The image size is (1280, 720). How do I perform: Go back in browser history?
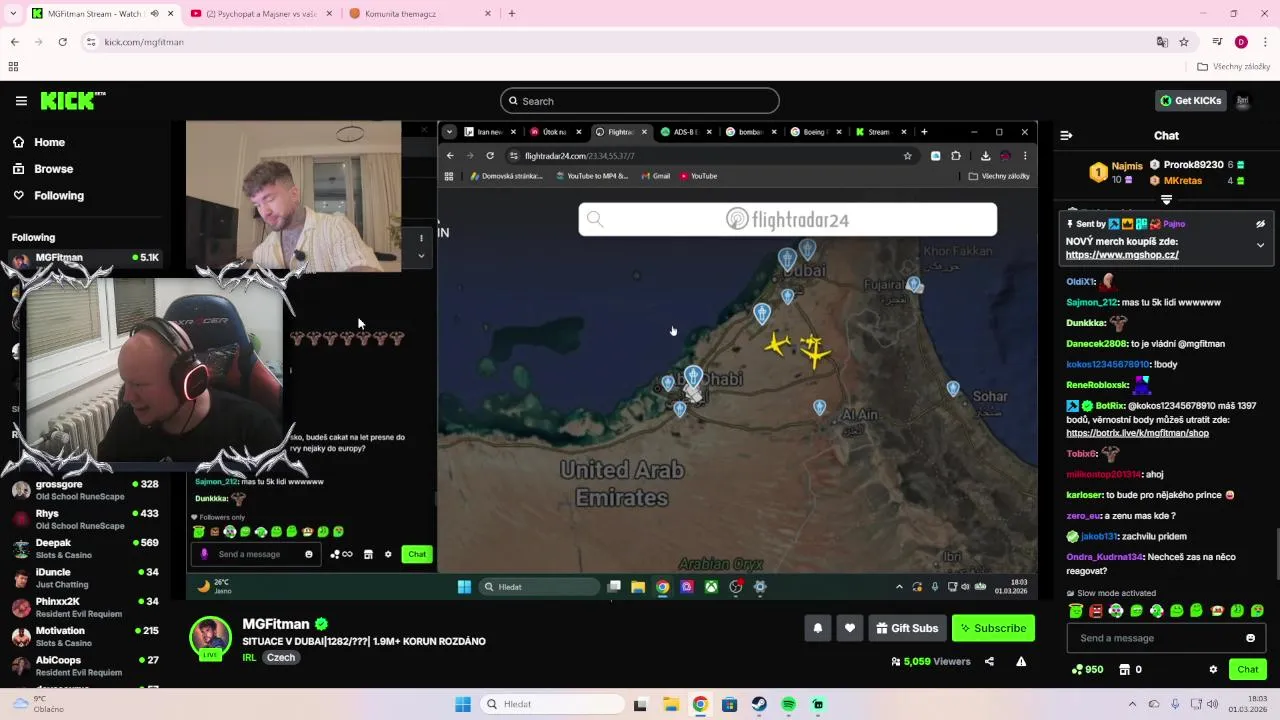pos(14,42)
